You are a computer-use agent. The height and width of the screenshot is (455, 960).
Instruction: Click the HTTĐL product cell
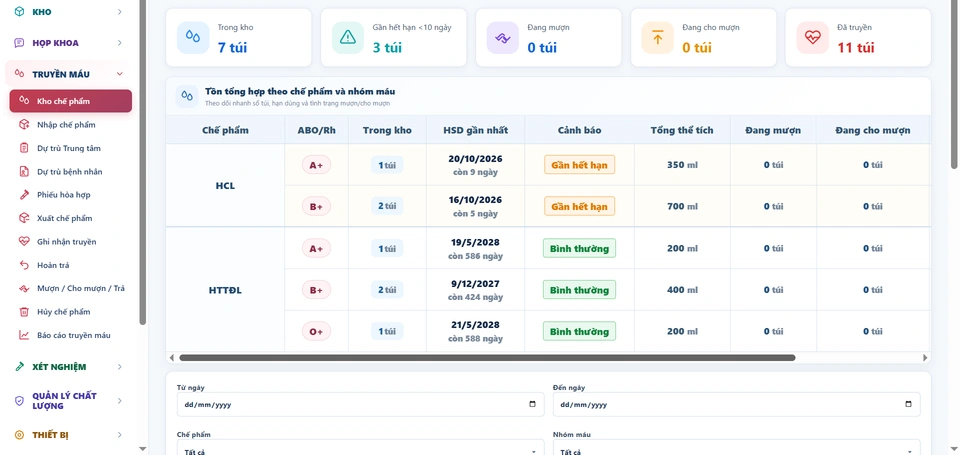tap(225, 290)
